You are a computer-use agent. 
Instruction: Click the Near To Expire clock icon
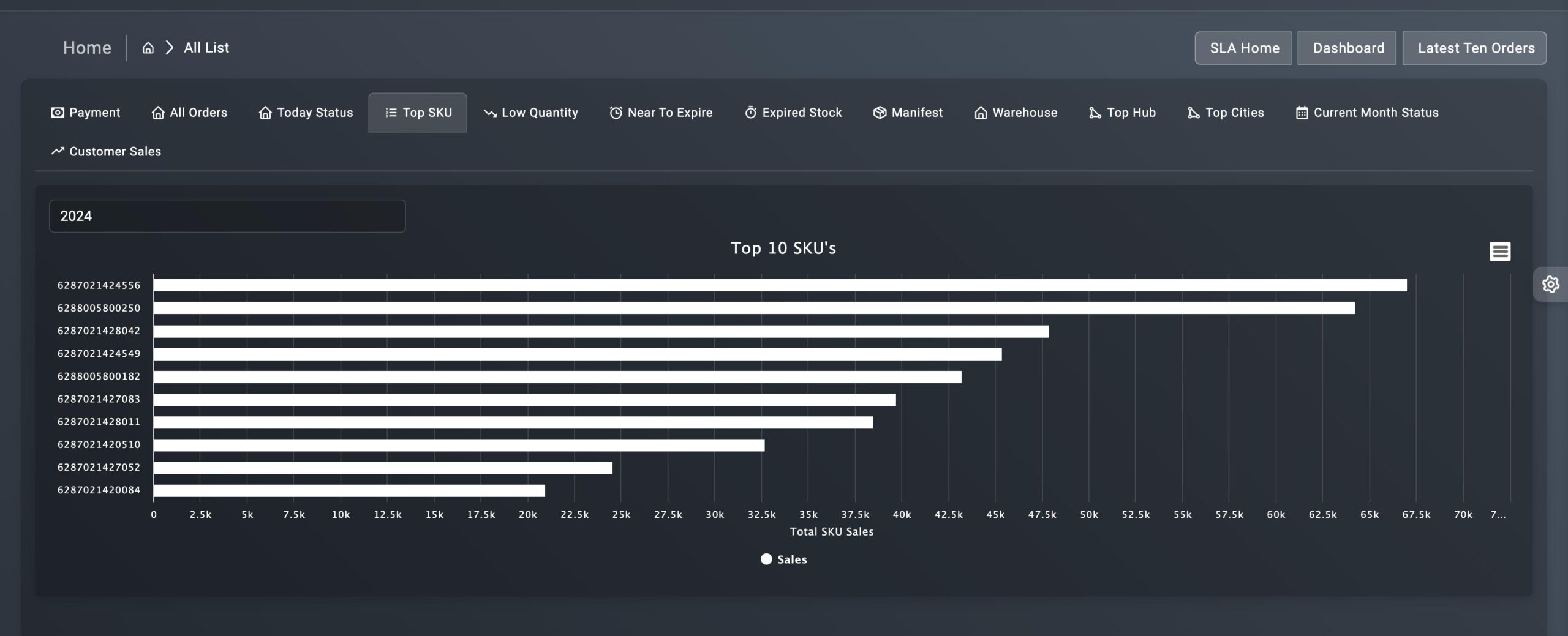[614, 112]
